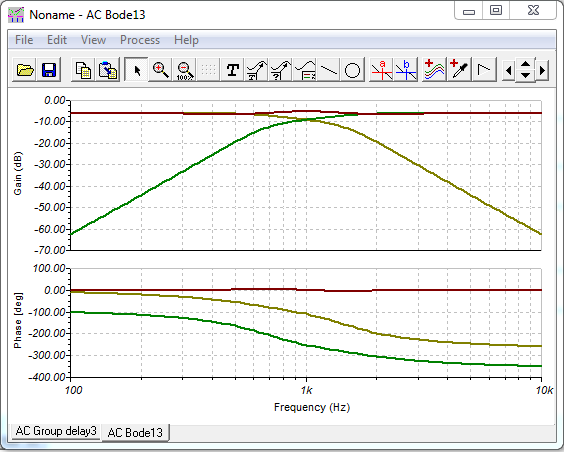The height and width of the screenshot is (452, 564).
Task: Pick the eyedropper add-curve tool
Action: coord(459,69)
